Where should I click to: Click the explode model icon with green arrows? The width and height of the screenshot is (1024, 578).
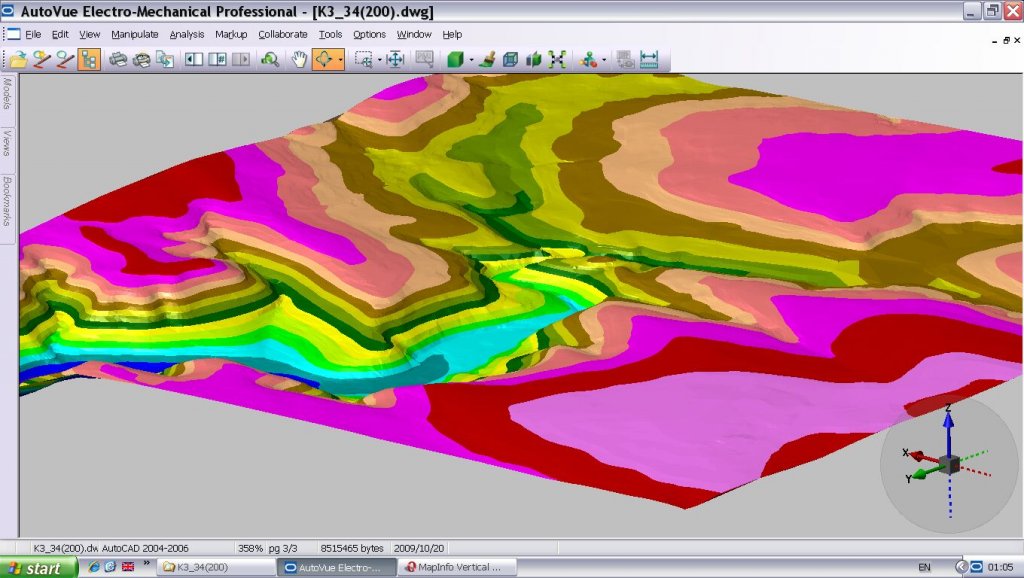557,59
